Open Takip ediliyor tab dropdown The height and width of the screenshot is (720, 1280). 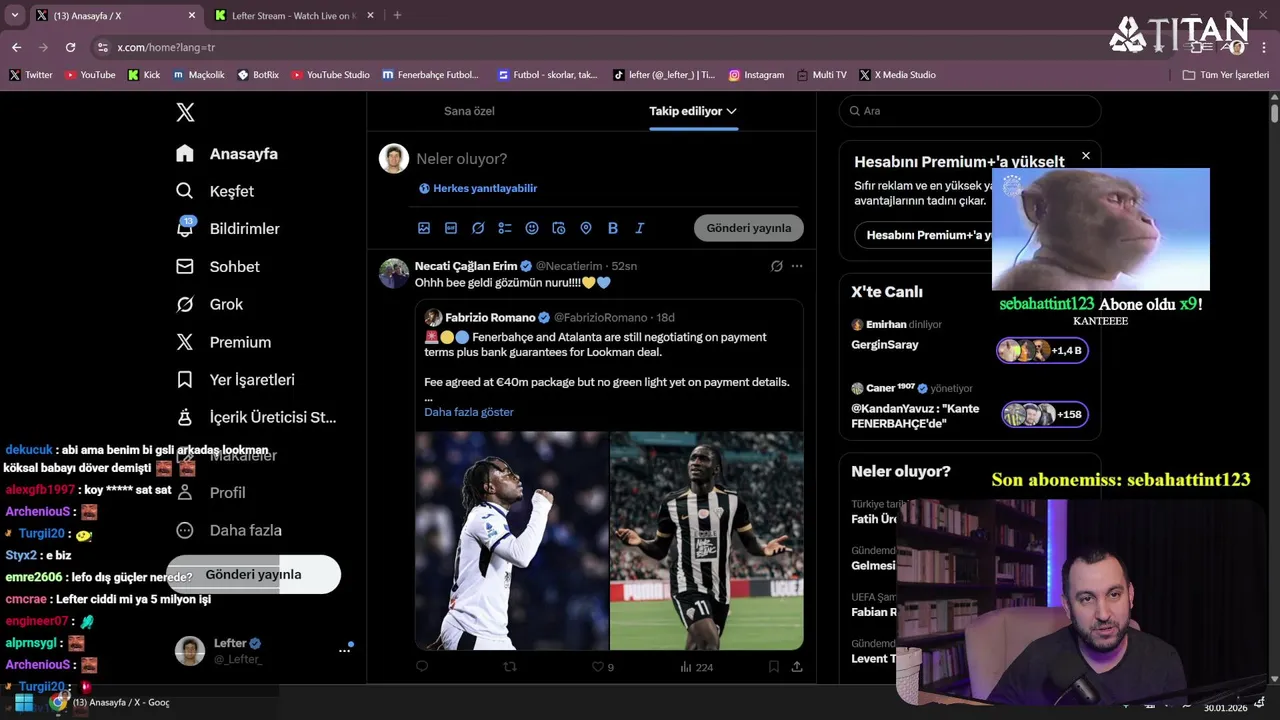(693, 111)
